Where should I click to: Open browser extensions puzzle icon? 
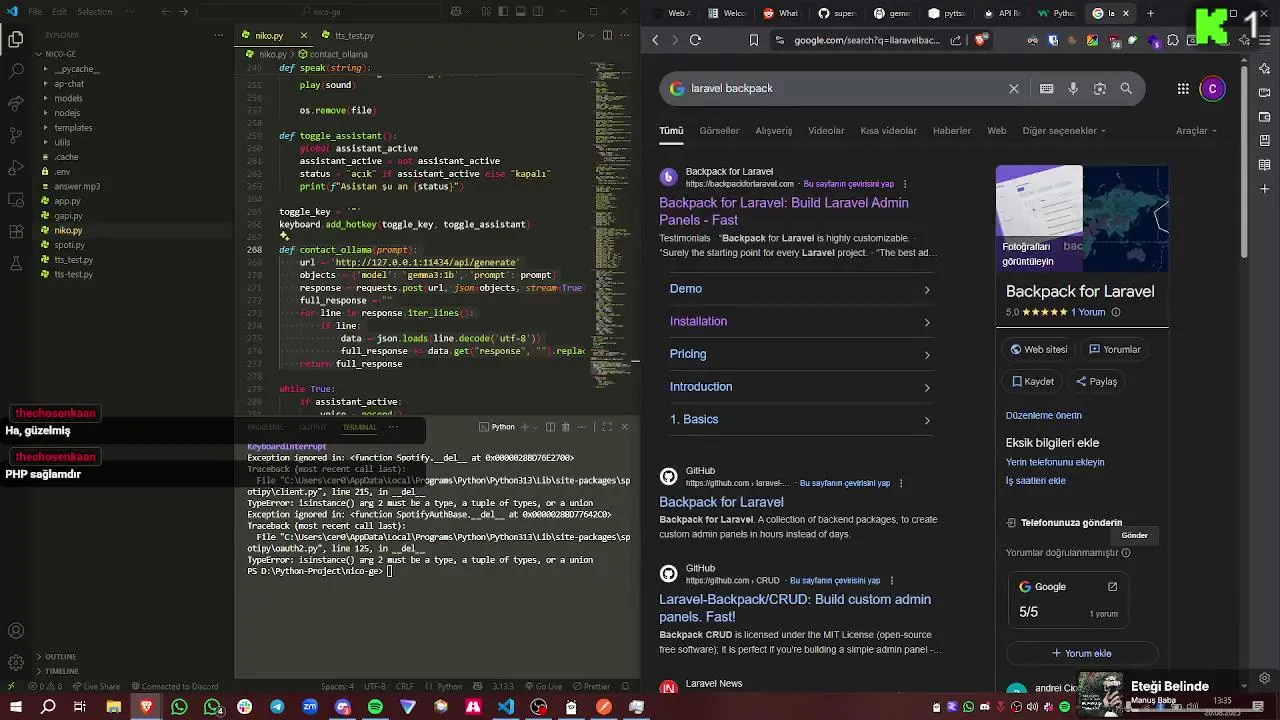click(x=1173, y=40)
